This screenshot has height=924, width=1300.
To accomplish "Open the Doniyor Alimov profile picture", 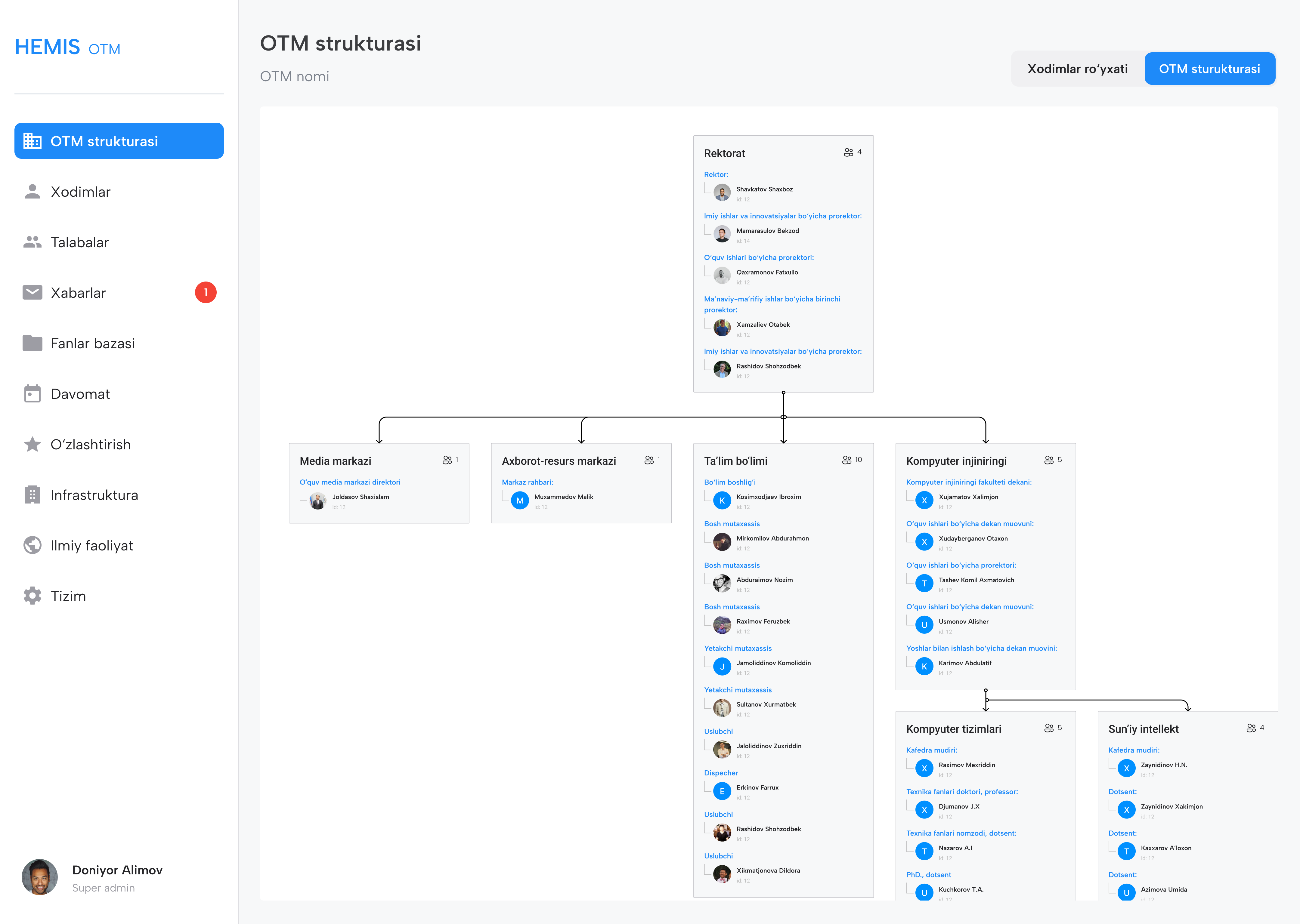I will (40, 877).
